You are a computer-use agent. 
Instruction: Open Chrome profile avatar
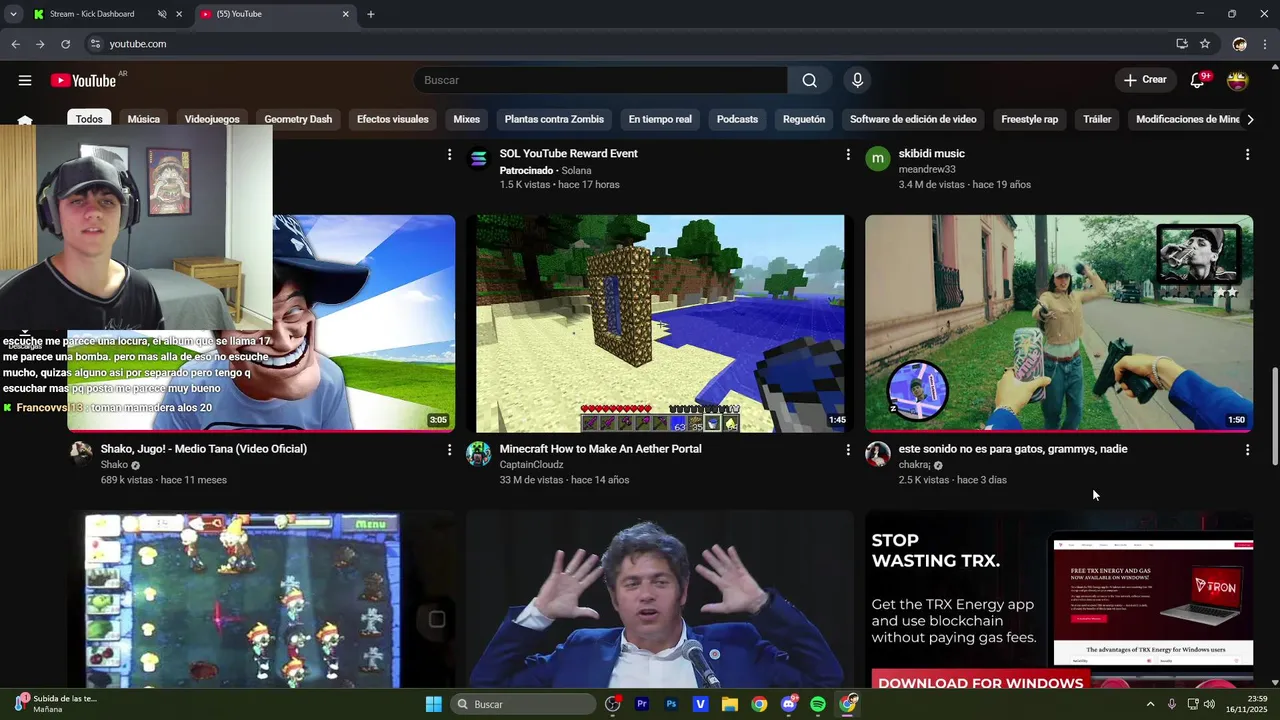1240,44
